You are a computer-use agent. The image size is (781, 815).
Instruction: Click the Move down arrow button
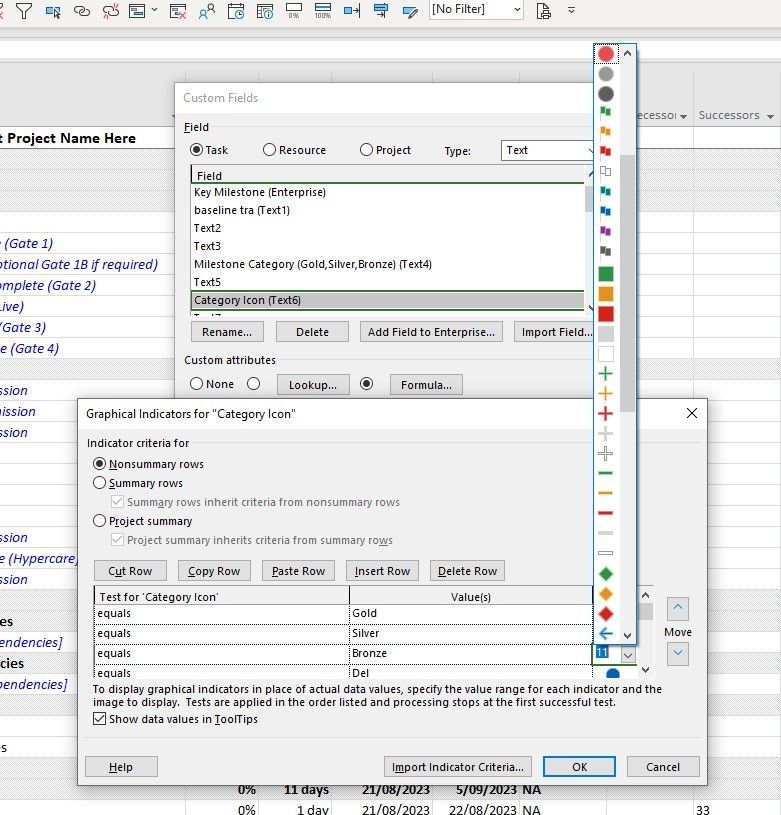coord(678,653)
